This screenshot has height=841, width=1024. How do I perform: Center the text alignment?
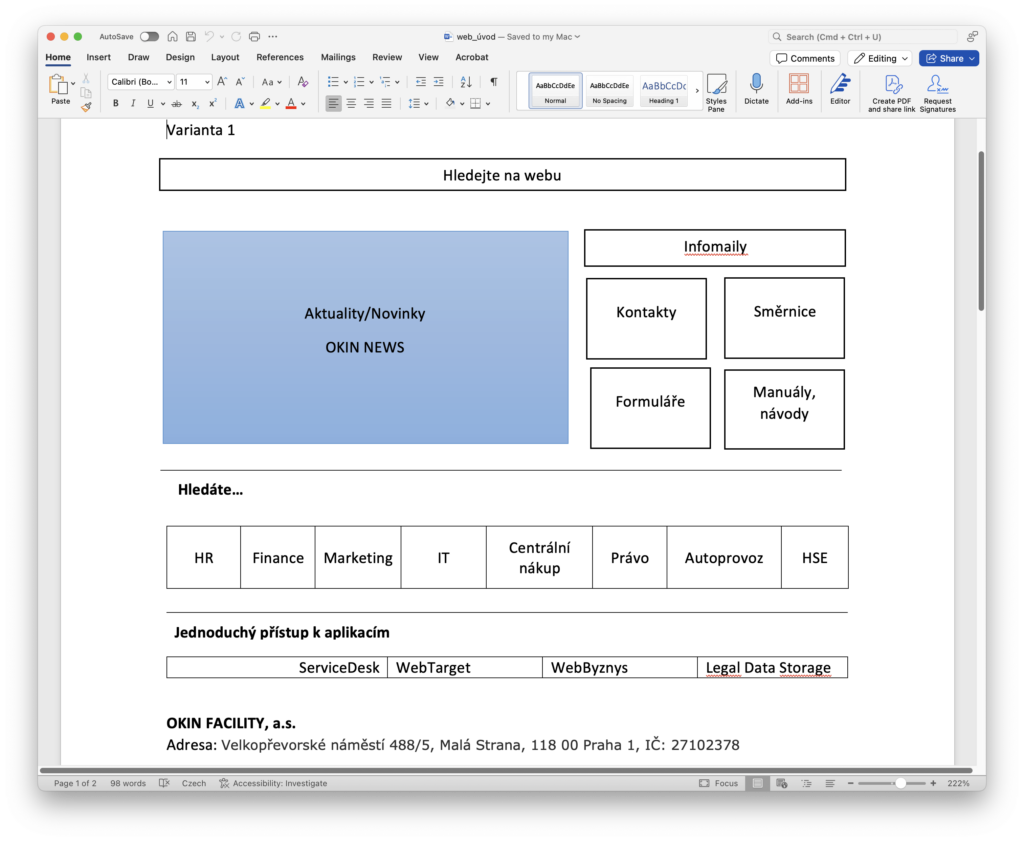tap(351, 104)
